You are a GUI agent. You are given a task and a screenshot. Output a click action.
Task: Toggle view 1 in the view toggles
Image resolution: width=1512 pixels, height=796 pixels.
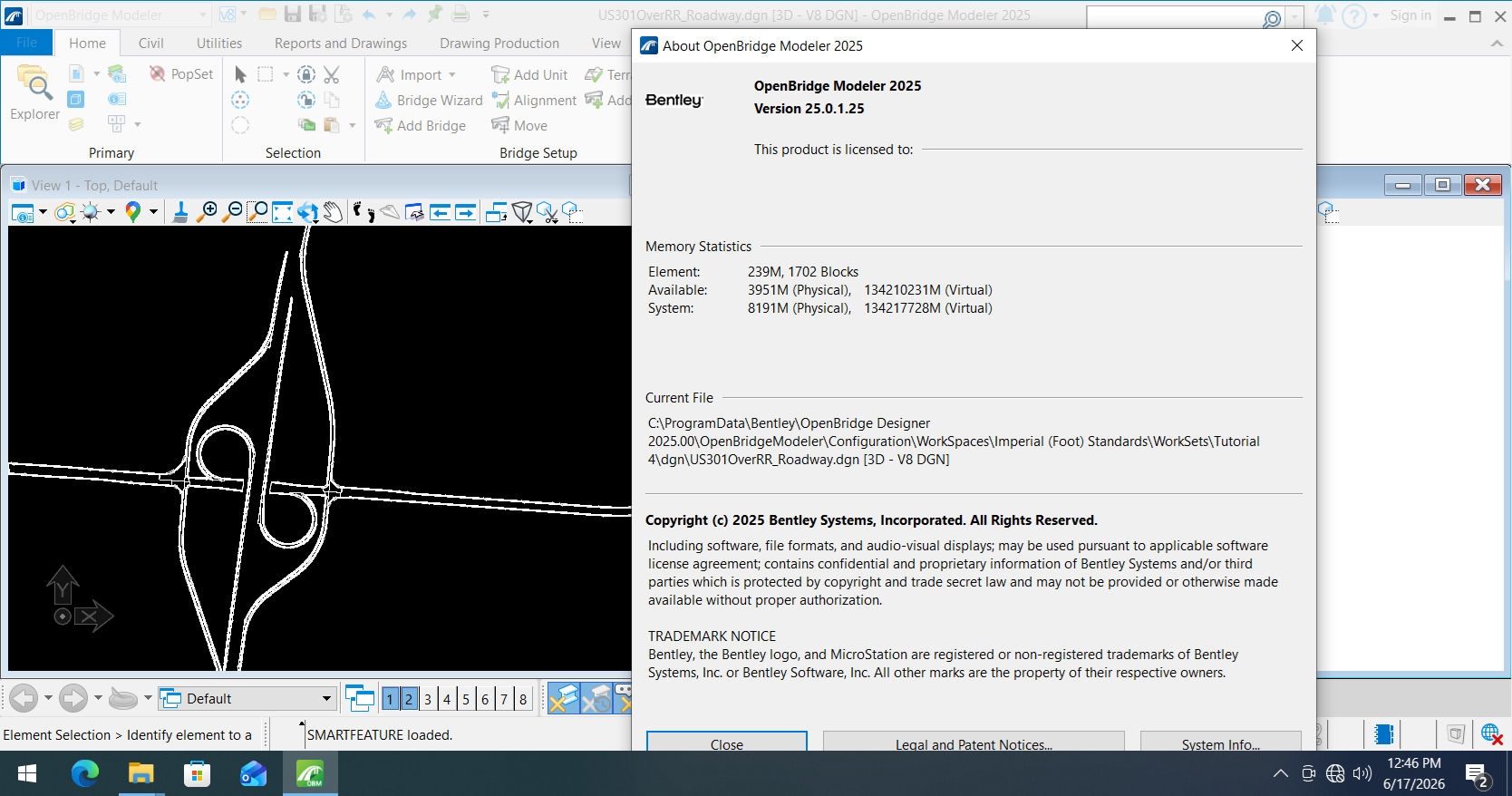pyautogui.click(x=390, y=699)
